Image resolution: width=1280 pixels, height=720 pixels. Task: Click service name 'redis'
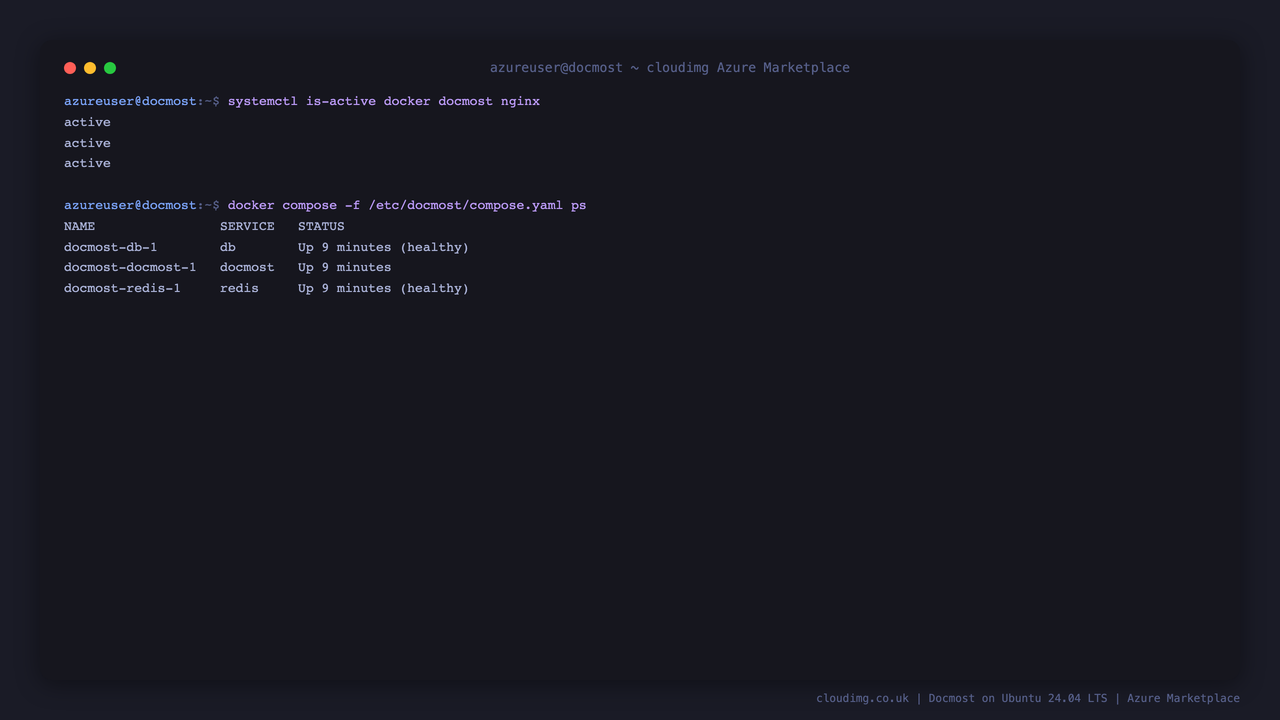[239, 288]
